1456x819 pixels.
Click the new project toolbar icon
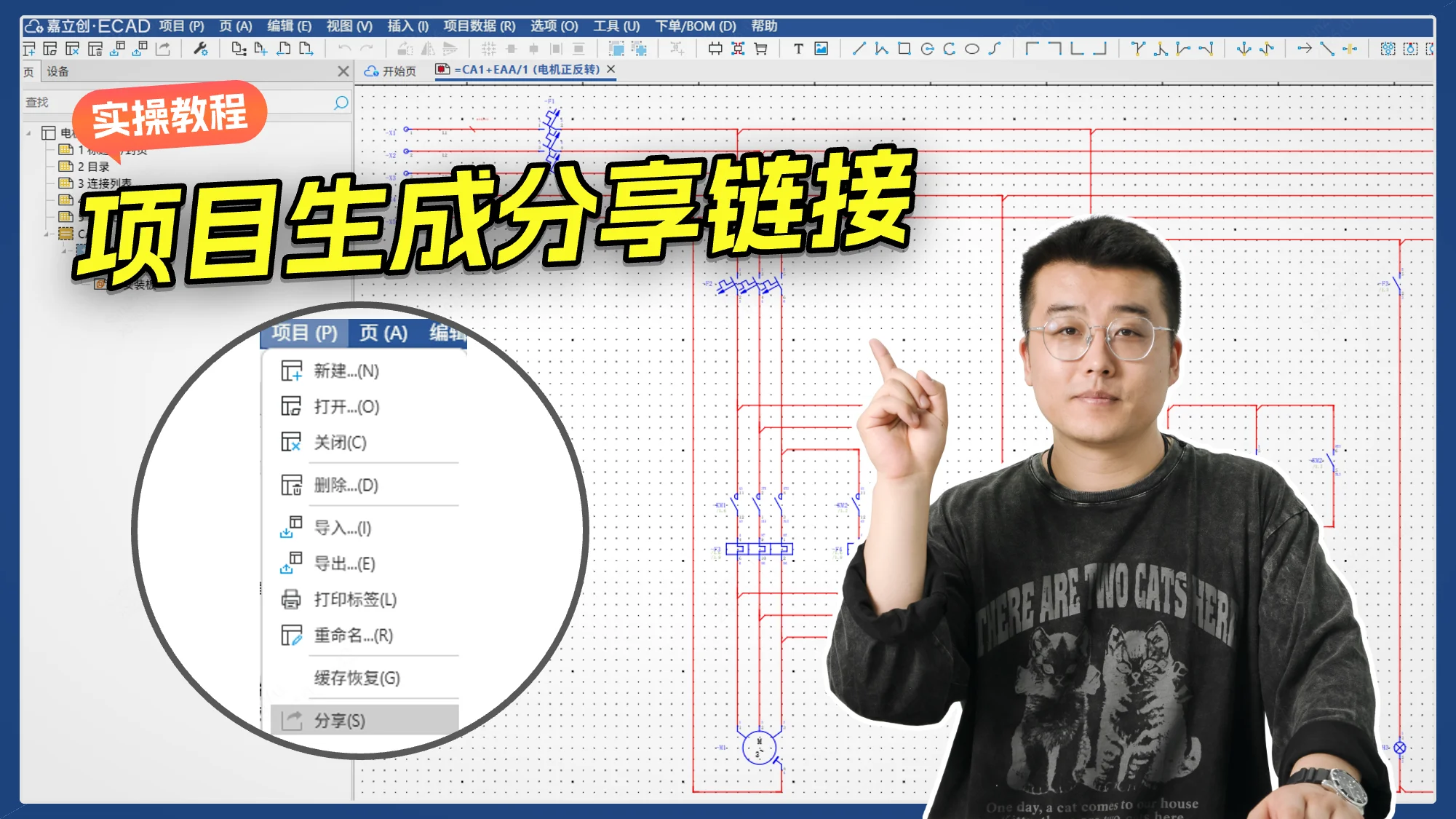pyautogui.click(x=28, y=49)
